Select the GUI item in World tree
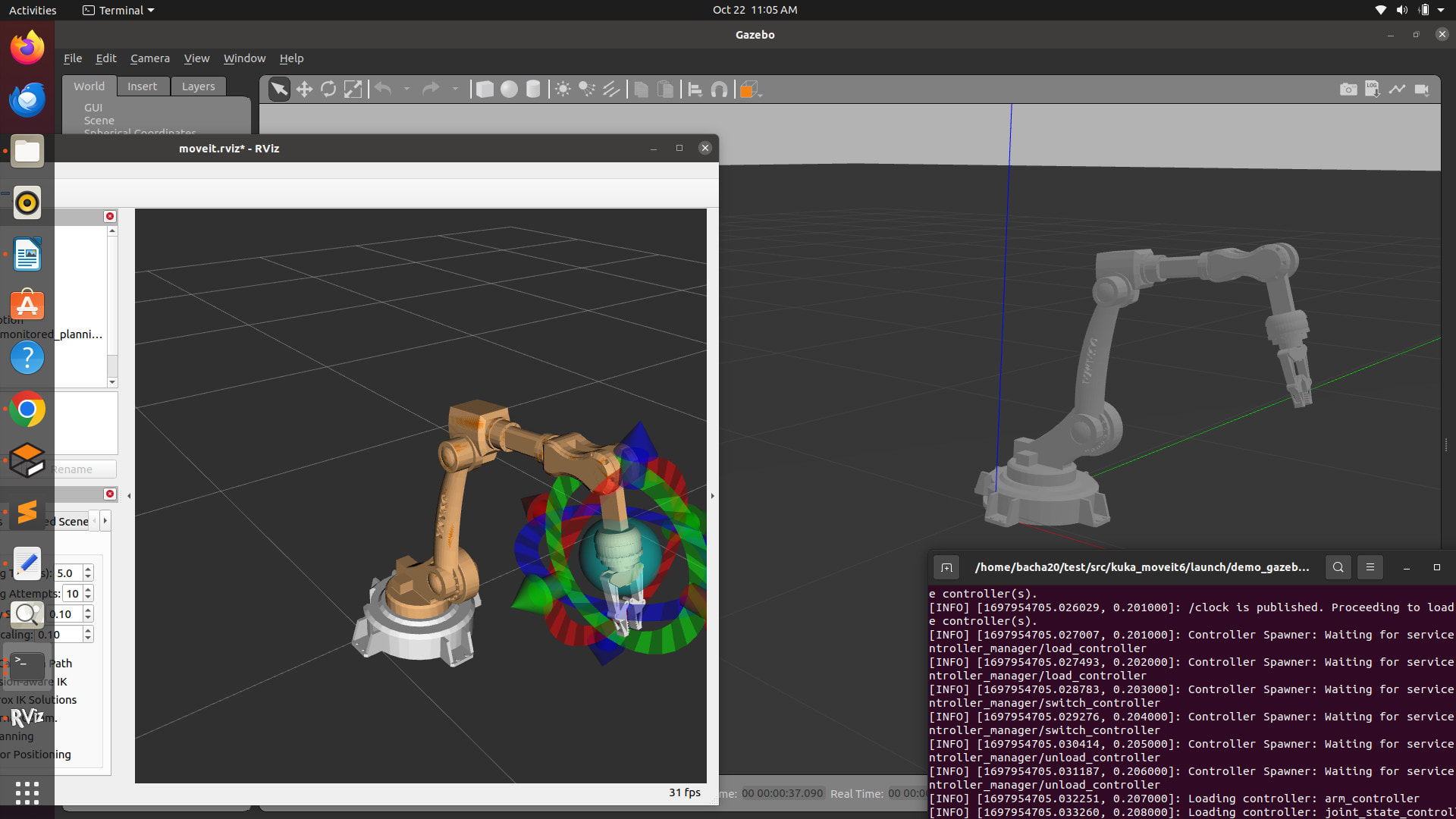This screenshot has width=1456, height=819. tap(93, 108)
